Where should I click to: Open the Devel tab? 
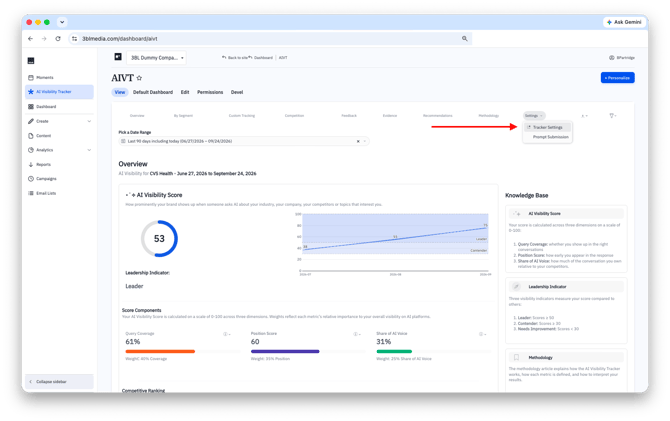pyautogui.click(x=237, y=92)
